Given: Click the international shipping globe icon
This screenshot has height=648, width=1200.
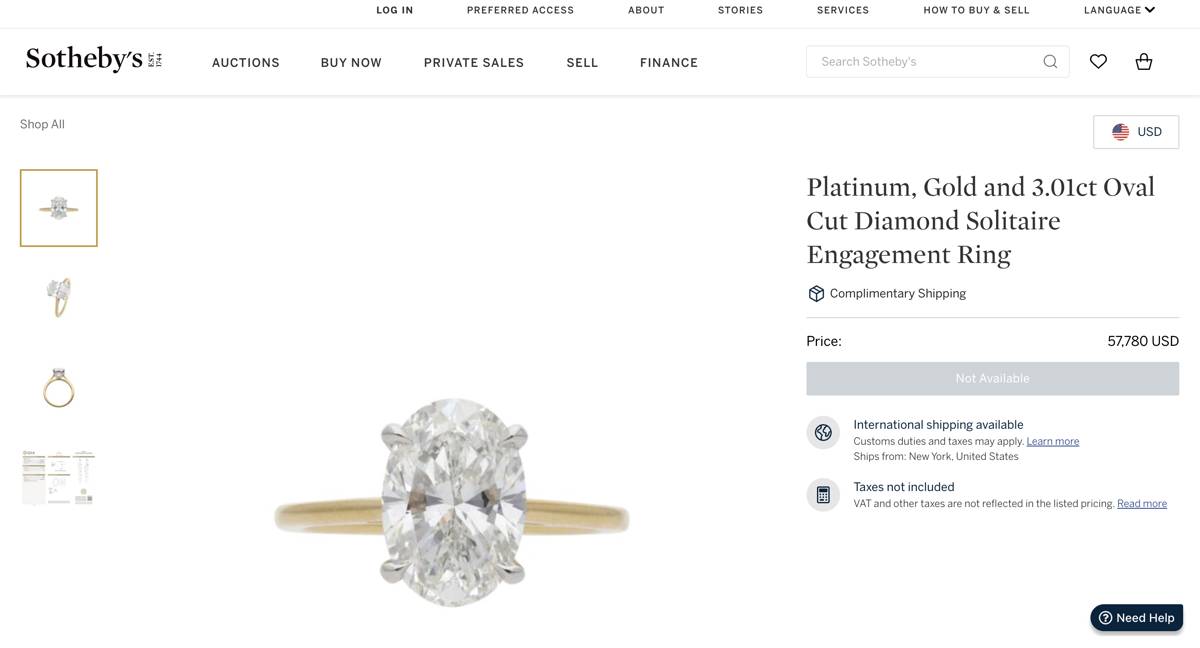Looking at the screenshot, I should [823, 433].
